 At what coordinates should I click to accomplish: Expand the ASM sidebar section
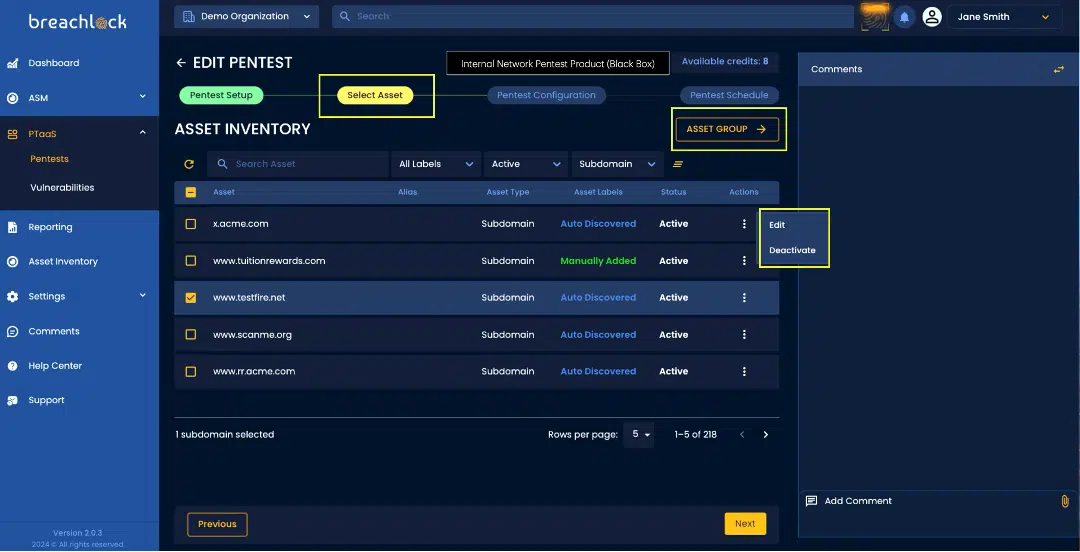143,97
